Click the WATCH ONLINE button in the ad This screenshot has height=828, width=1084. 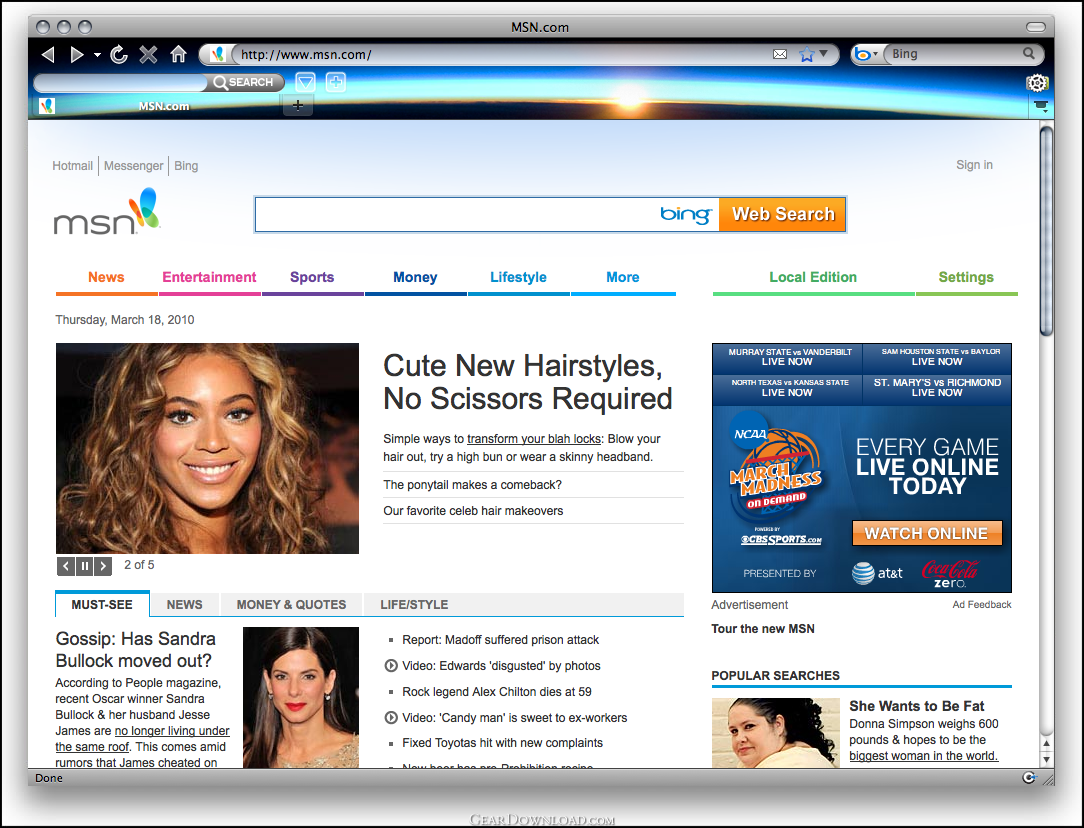pos(926,534)
